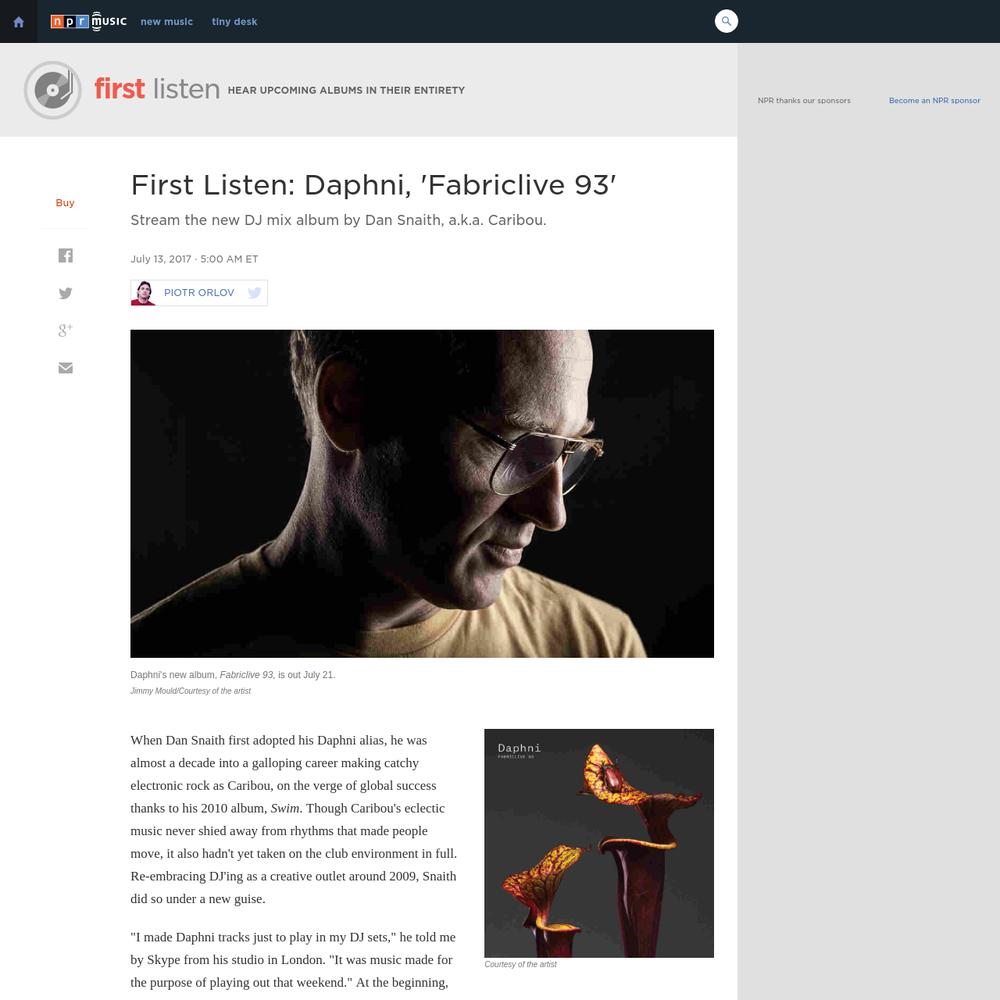Click the Buy link
The image size is (1000, 1000).
65,203
